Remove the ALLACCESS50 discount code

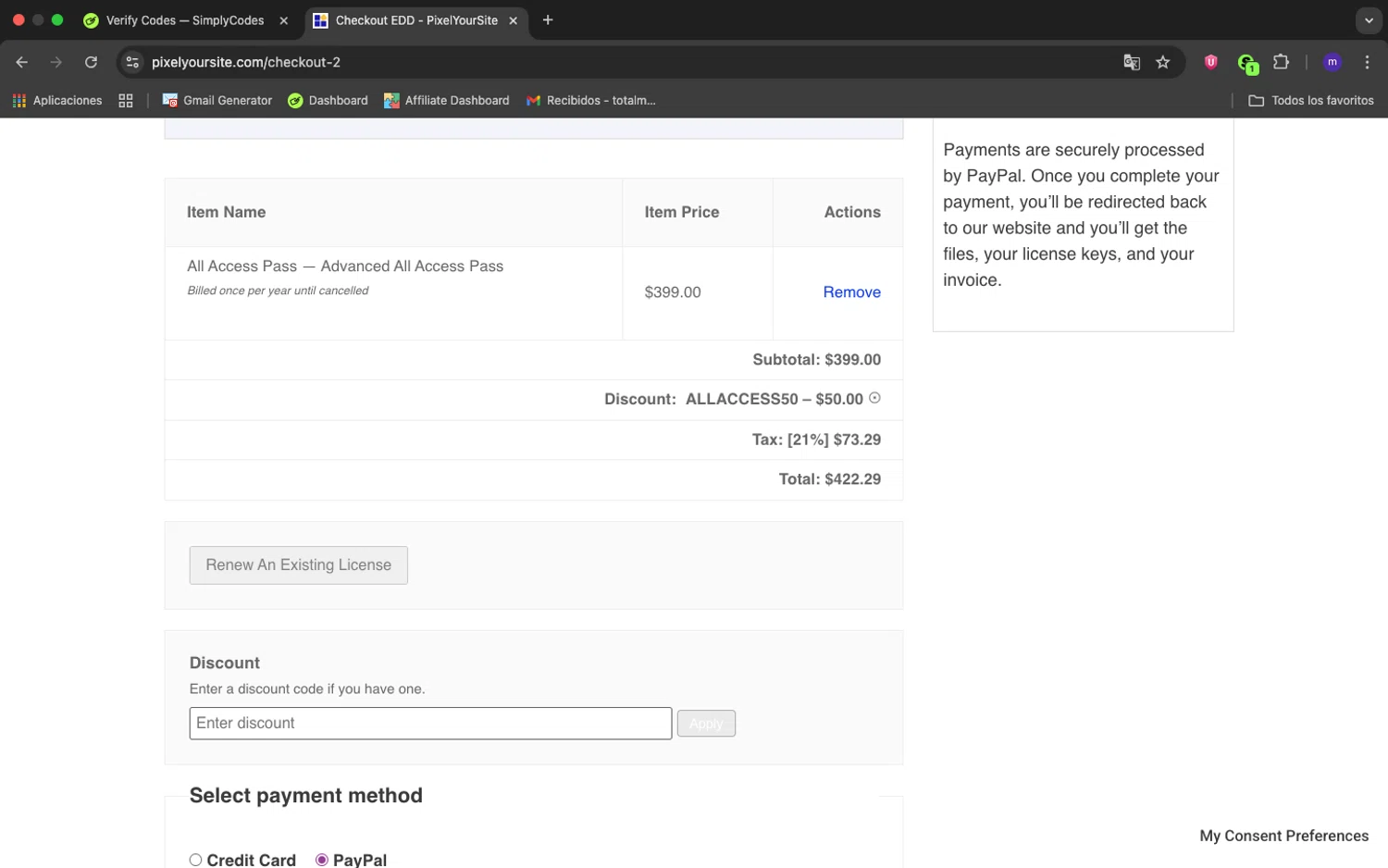(874, 398)
